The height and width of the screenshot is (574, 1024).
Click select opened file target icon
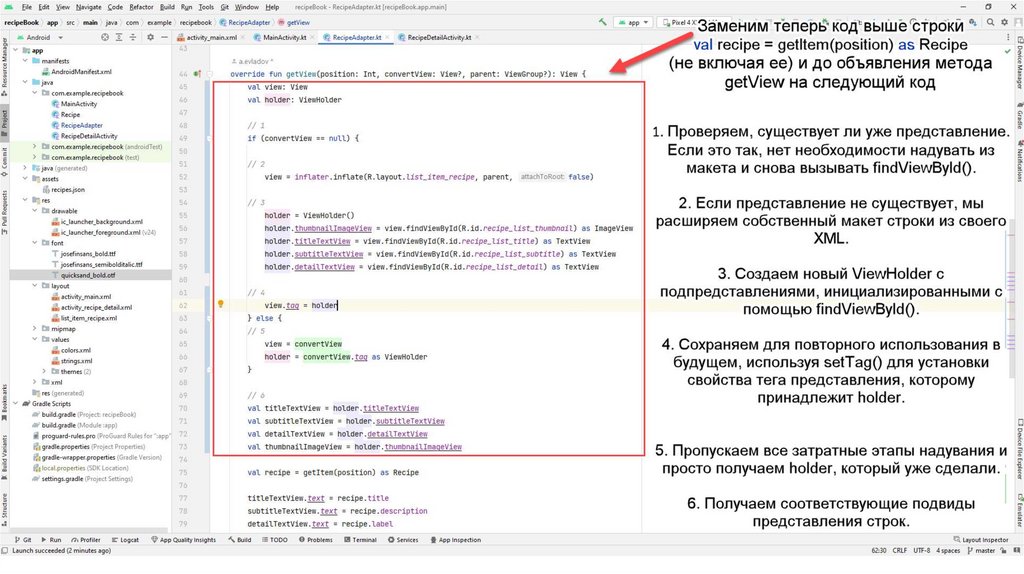click(x=105, y=38)
